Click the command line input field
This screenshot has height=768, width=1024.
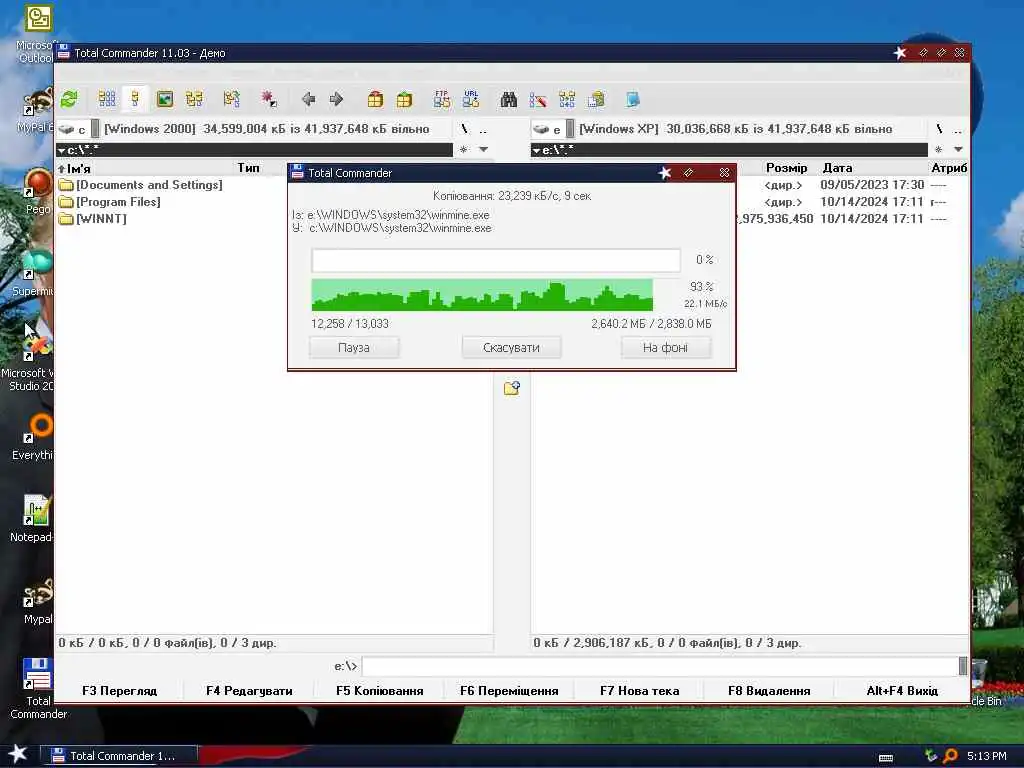[x=660, y=666]
